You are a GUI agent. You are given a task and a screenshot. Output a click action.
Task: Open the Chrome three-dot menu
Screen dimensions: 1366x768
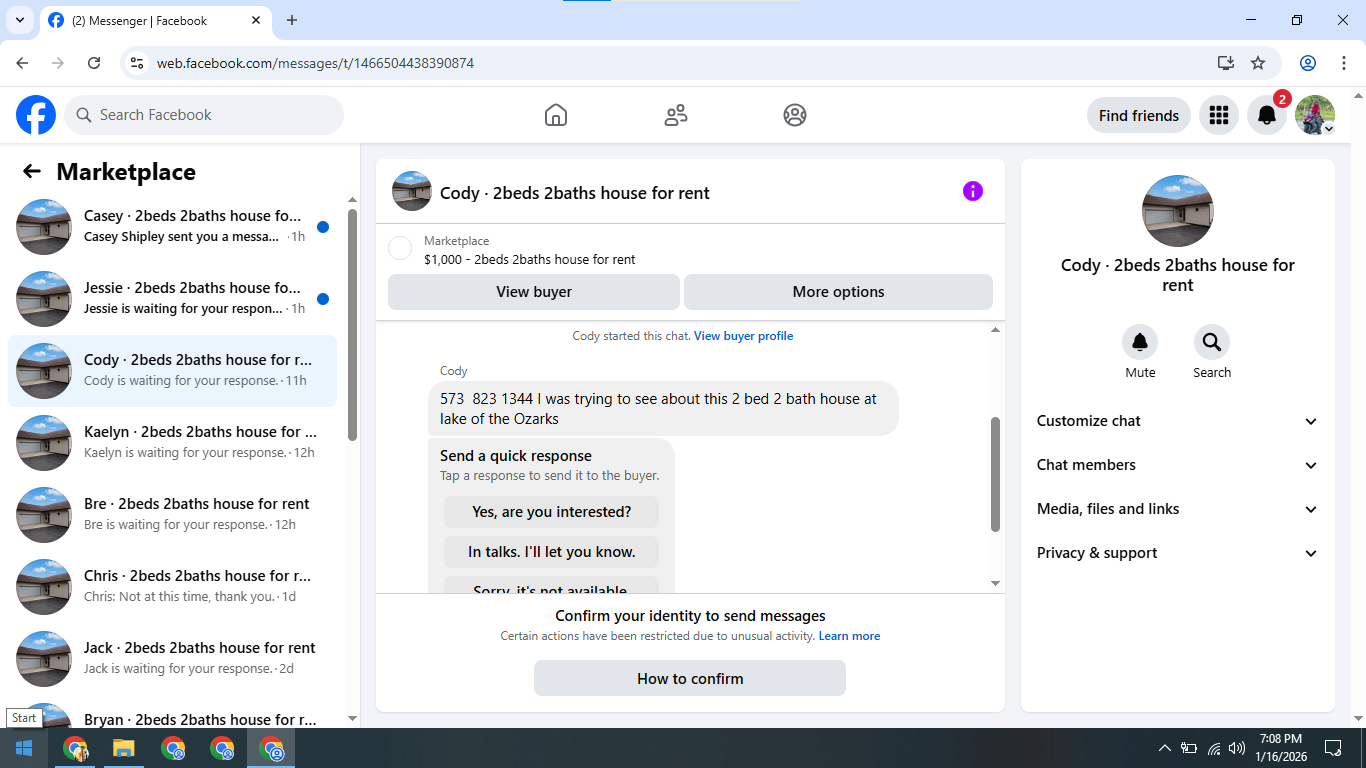tap(1343, 63)
